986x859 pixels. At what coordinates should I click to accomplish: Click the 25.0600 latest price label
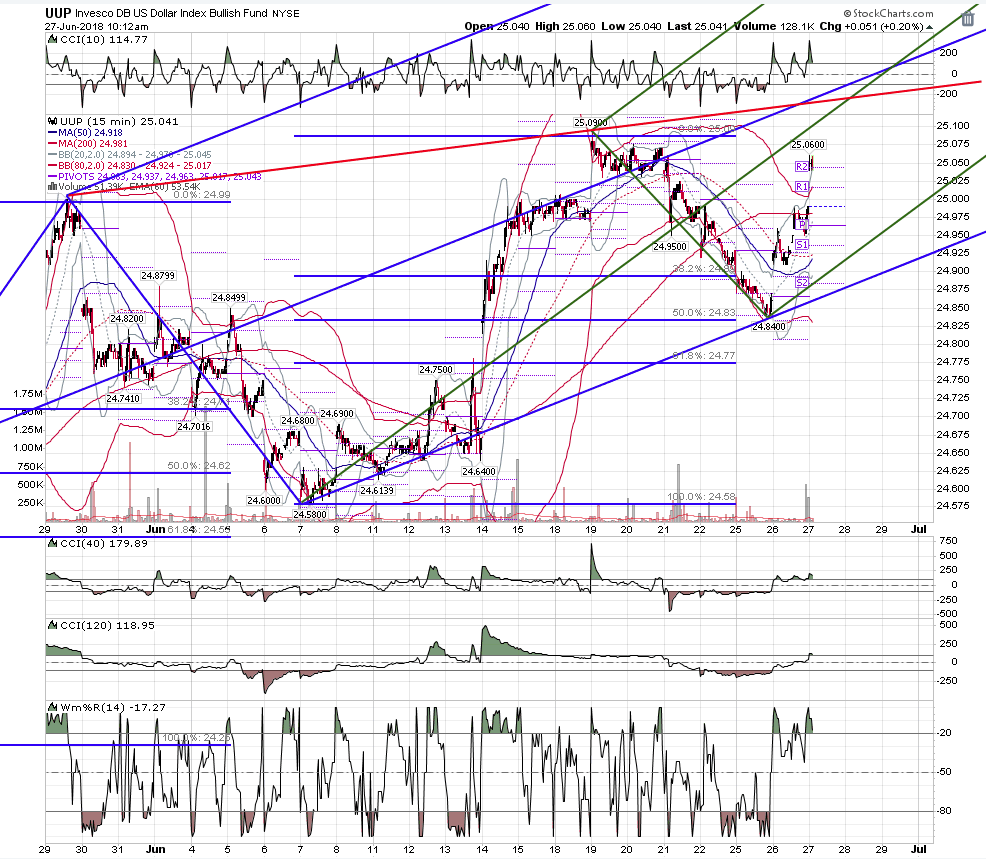point(808,145)
